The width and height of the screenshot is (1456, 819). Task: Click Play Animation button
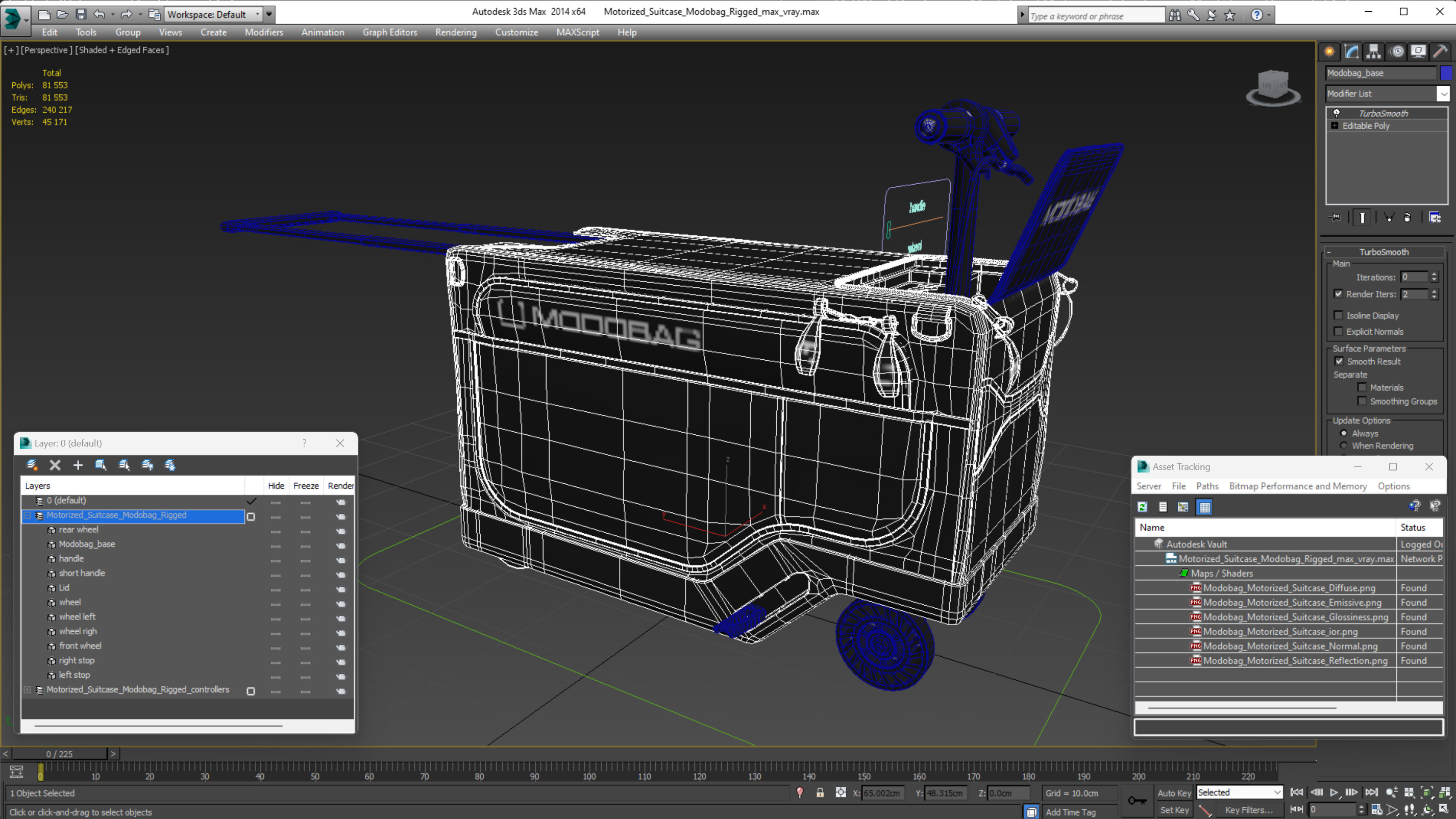coord(1334,792)
